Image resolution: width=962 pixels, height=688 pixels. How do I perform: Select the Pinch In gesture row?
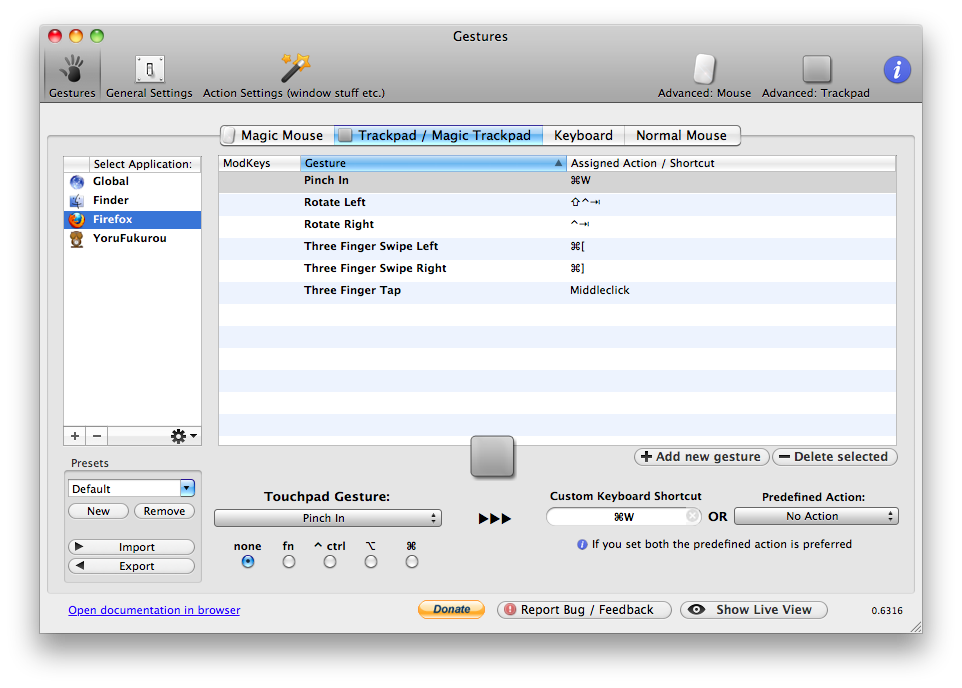click(557, 180)
